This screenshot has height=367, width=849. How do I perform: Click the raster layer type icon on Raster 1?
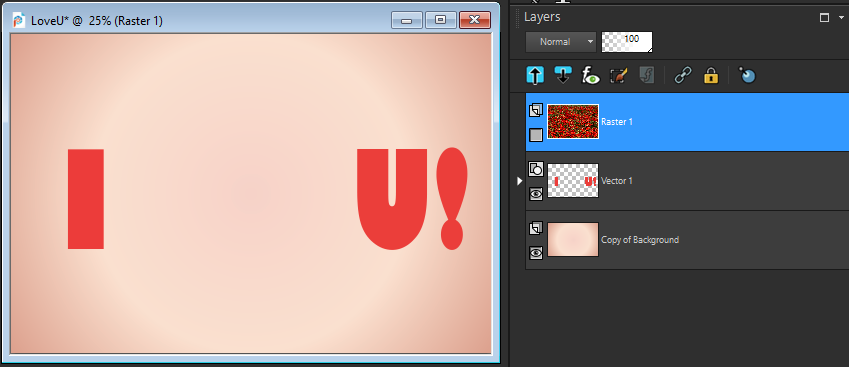(535, 110)
